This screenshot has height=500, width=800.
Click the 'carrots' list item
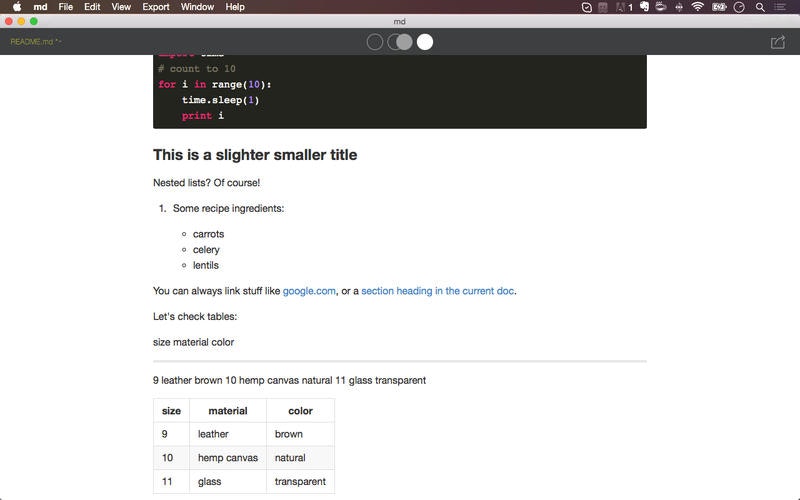click(x=208, y=234)
